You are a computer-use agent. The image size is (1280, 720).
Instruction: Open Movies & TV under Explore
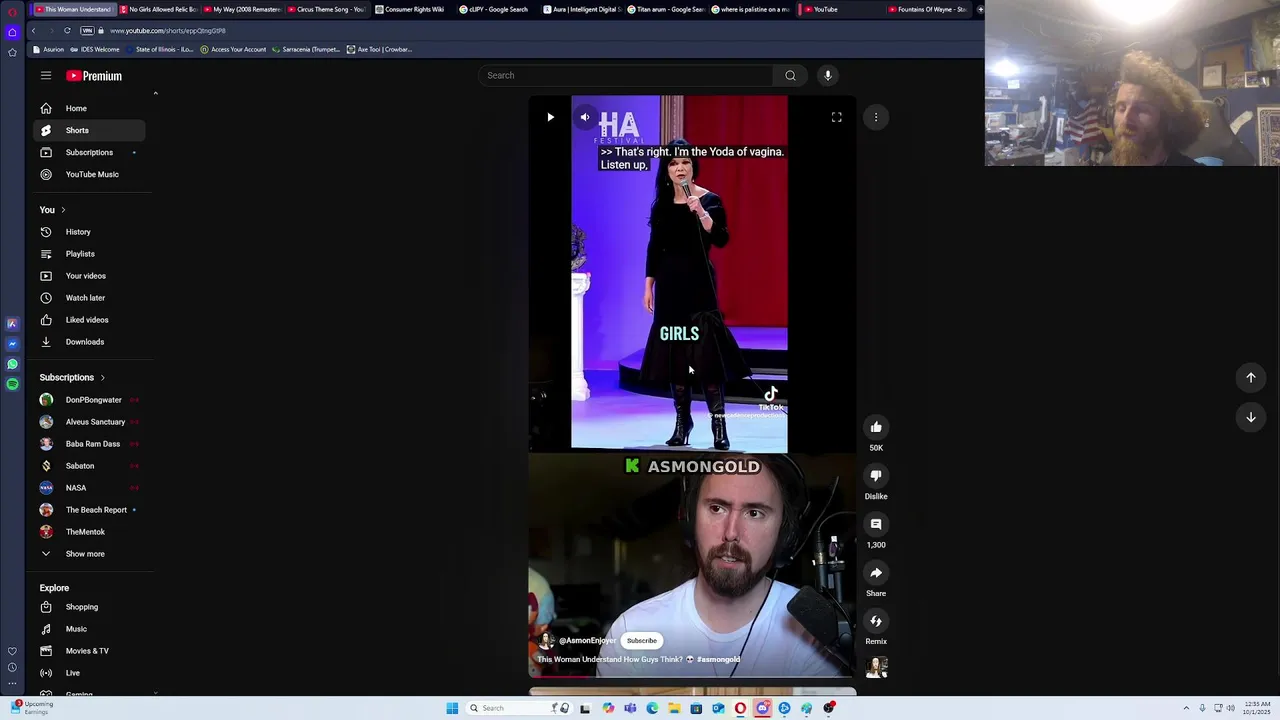point(89,651)
